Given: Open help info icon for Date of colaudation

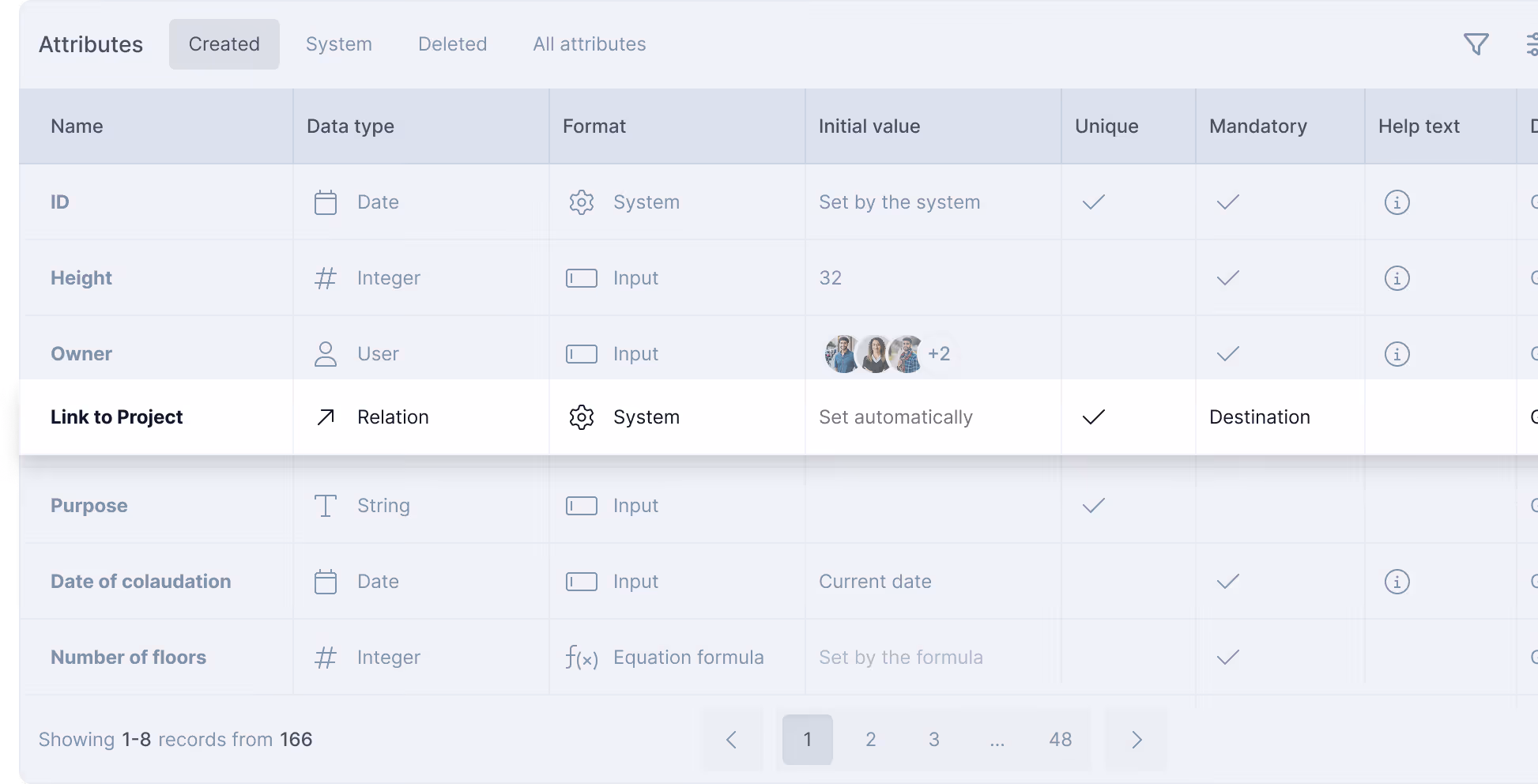Looking at the screenshot, I should point(1397,582).
